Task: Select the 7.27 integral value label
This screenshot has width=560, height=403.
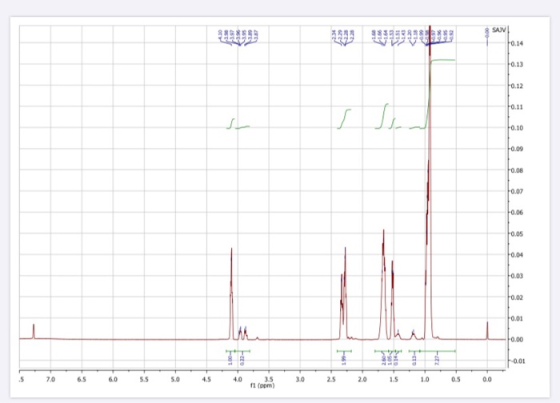Action: coord(437,359)
